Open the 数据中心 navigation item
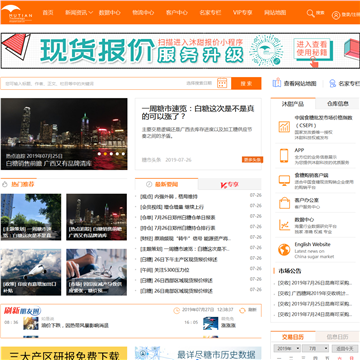This screenshot has width=360, height=360. pos(110,13)
